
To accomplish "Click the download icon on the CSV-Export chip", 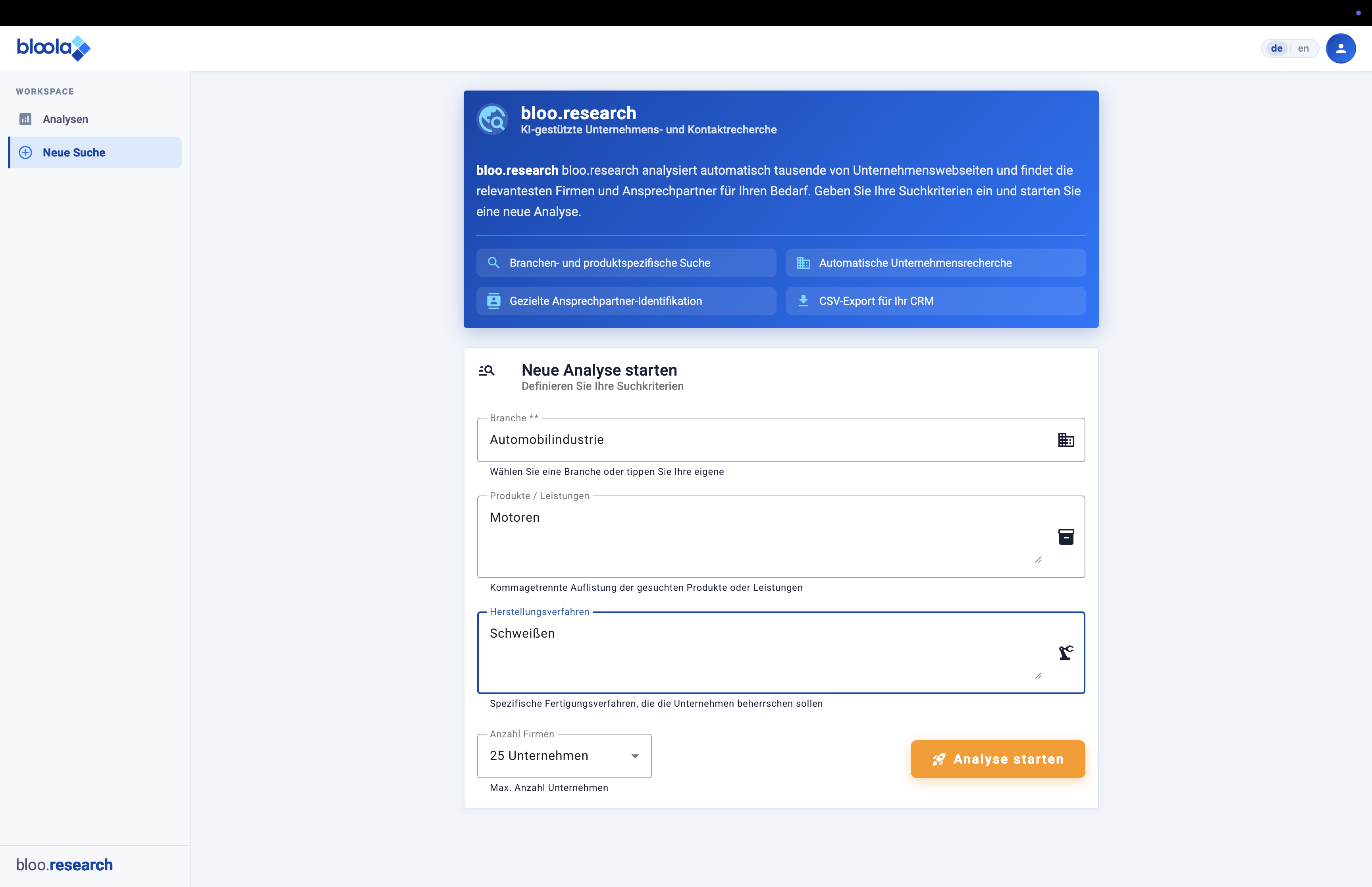I will [x=804, y=300].
